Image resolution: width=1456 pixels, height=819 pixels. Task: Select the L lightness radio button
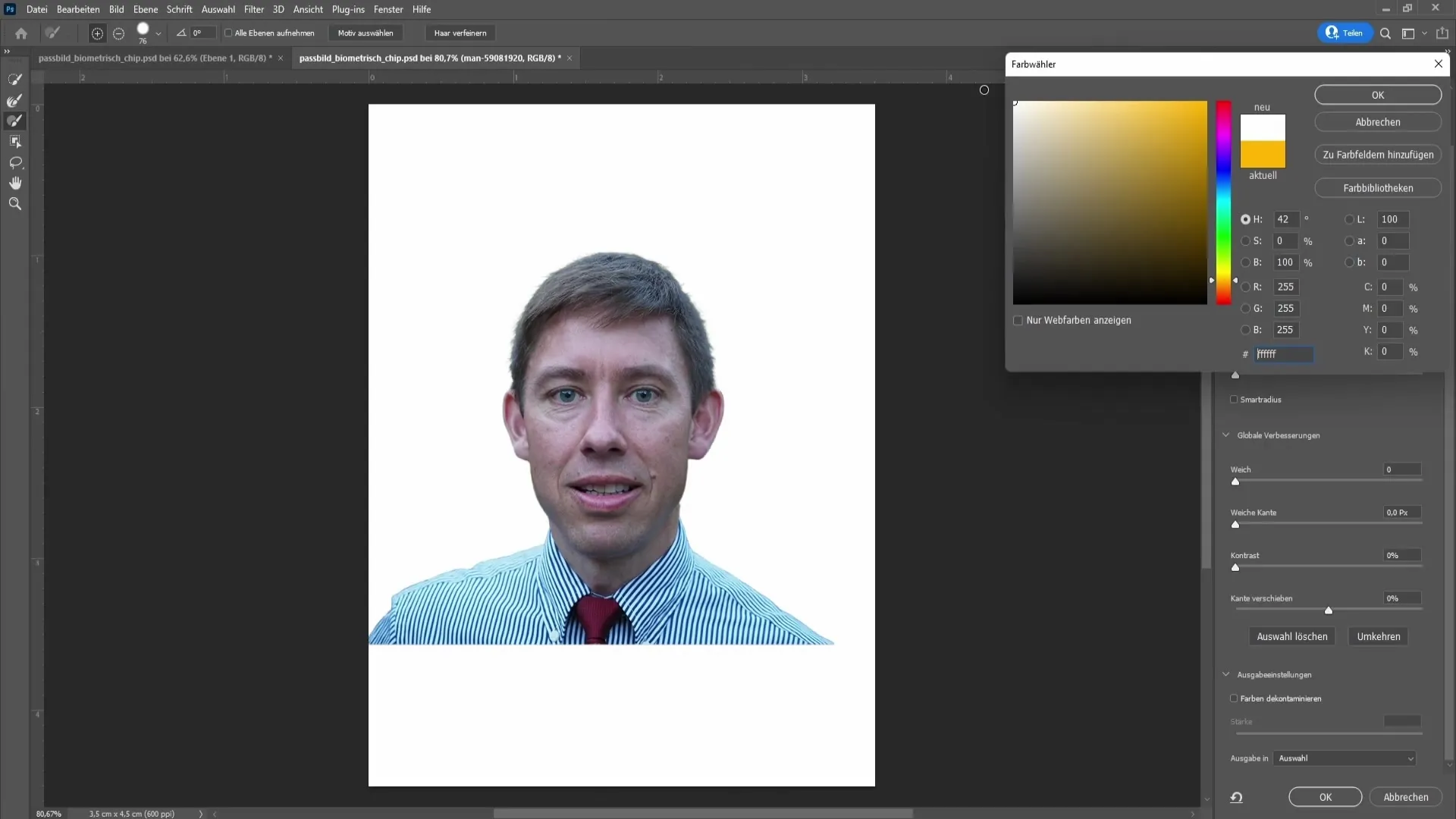tap(1349, 219)
